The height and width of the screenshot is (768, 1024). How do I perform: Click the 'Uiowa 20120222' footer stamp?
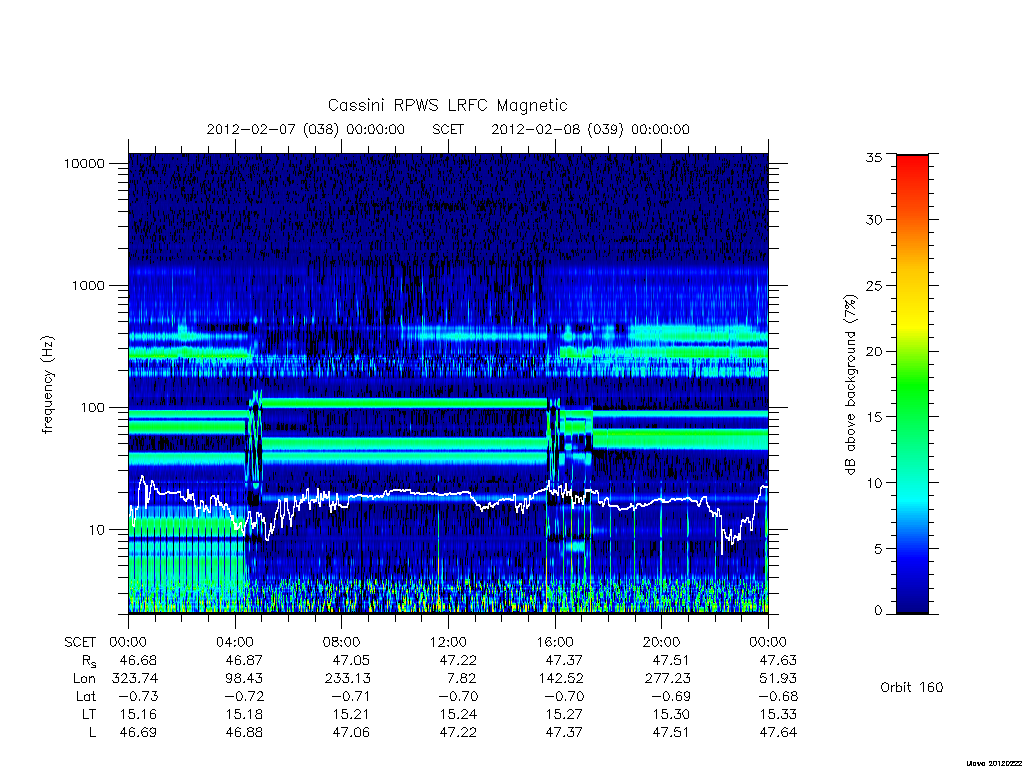point(995,763)
